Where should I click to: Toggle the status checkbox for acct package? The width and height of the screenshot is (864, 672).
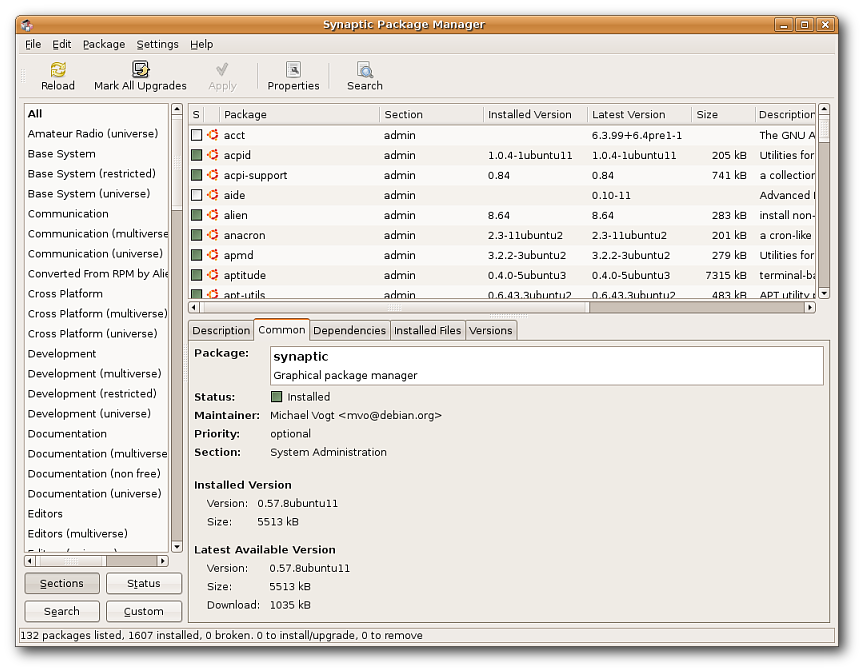(197, 135)
